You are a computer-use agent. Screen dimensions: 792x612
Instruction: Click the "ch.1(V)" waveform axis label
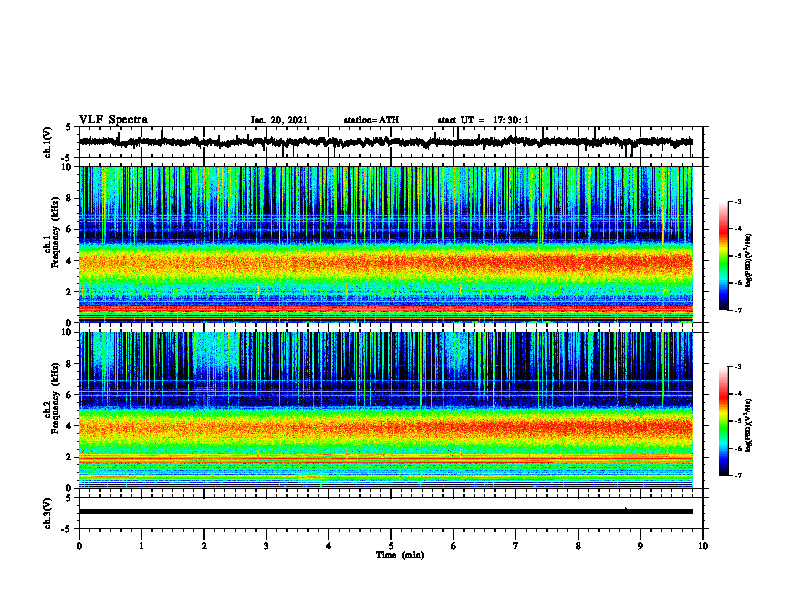(48, 142)
